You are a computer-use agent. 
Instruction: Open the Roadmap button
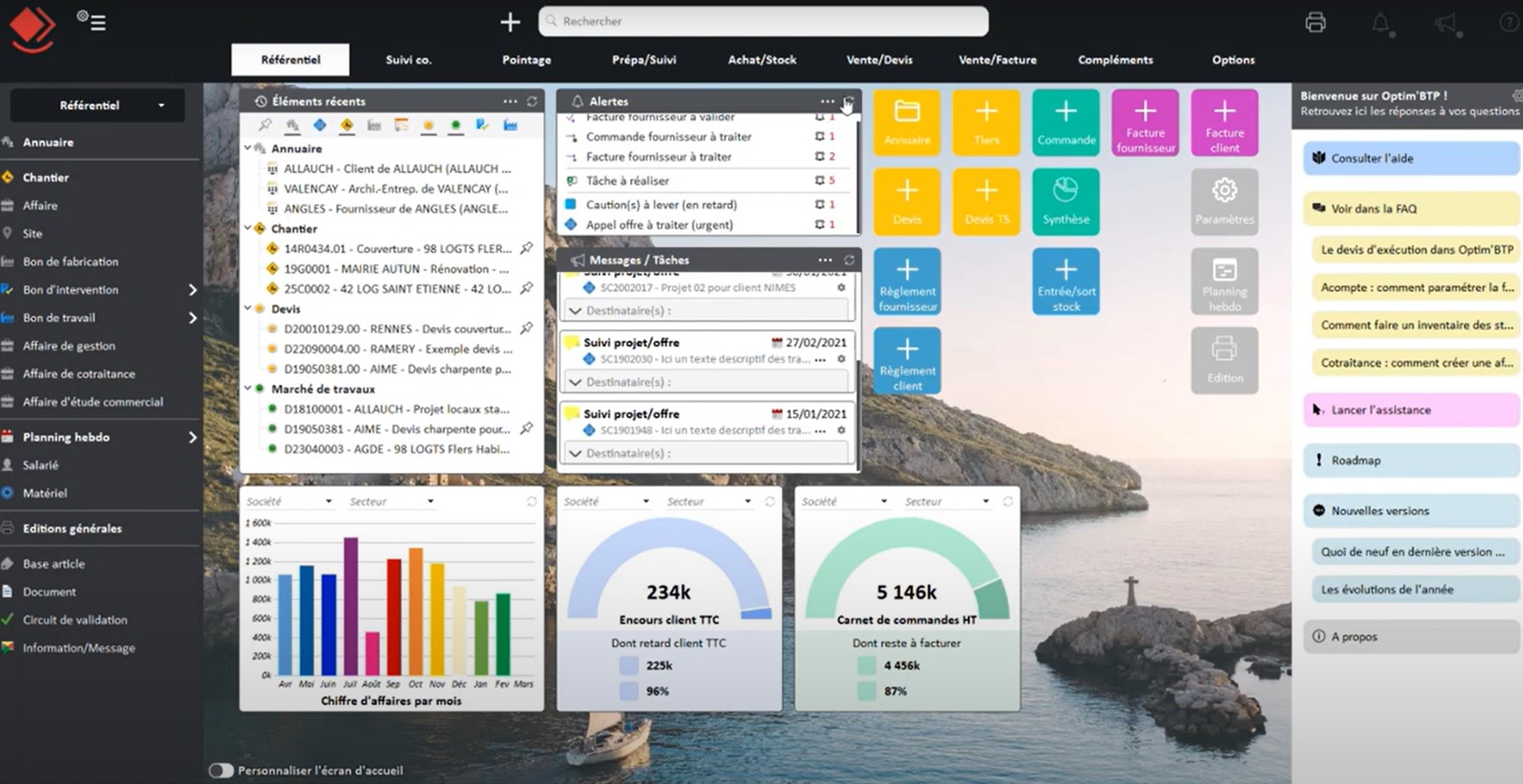point(1411,460)
